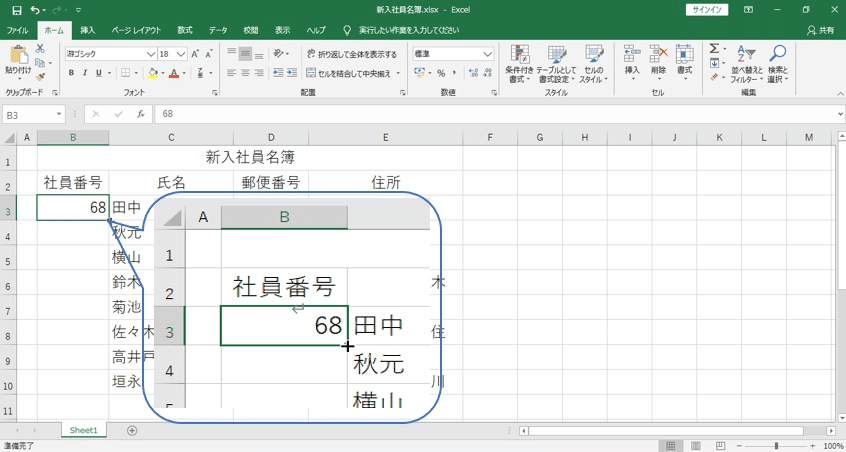Viewport: 846px width, 452px height.
Task: Add a new sheet with plus button
Action: pyautogui.click(x=132, y=430)
